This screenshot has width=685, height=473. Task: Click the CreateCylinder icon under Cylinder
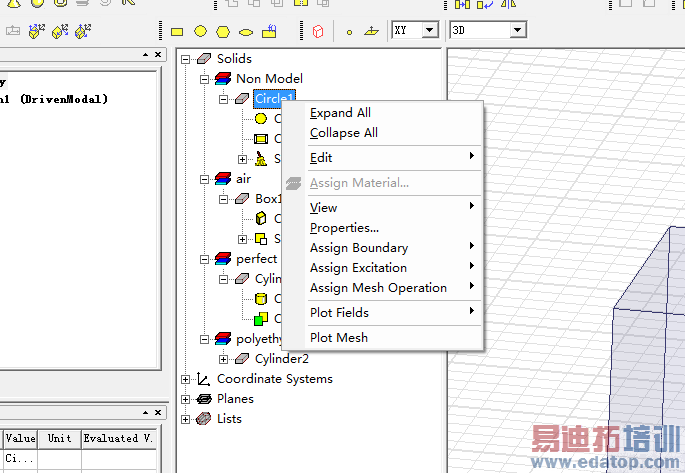click(261, 299)
